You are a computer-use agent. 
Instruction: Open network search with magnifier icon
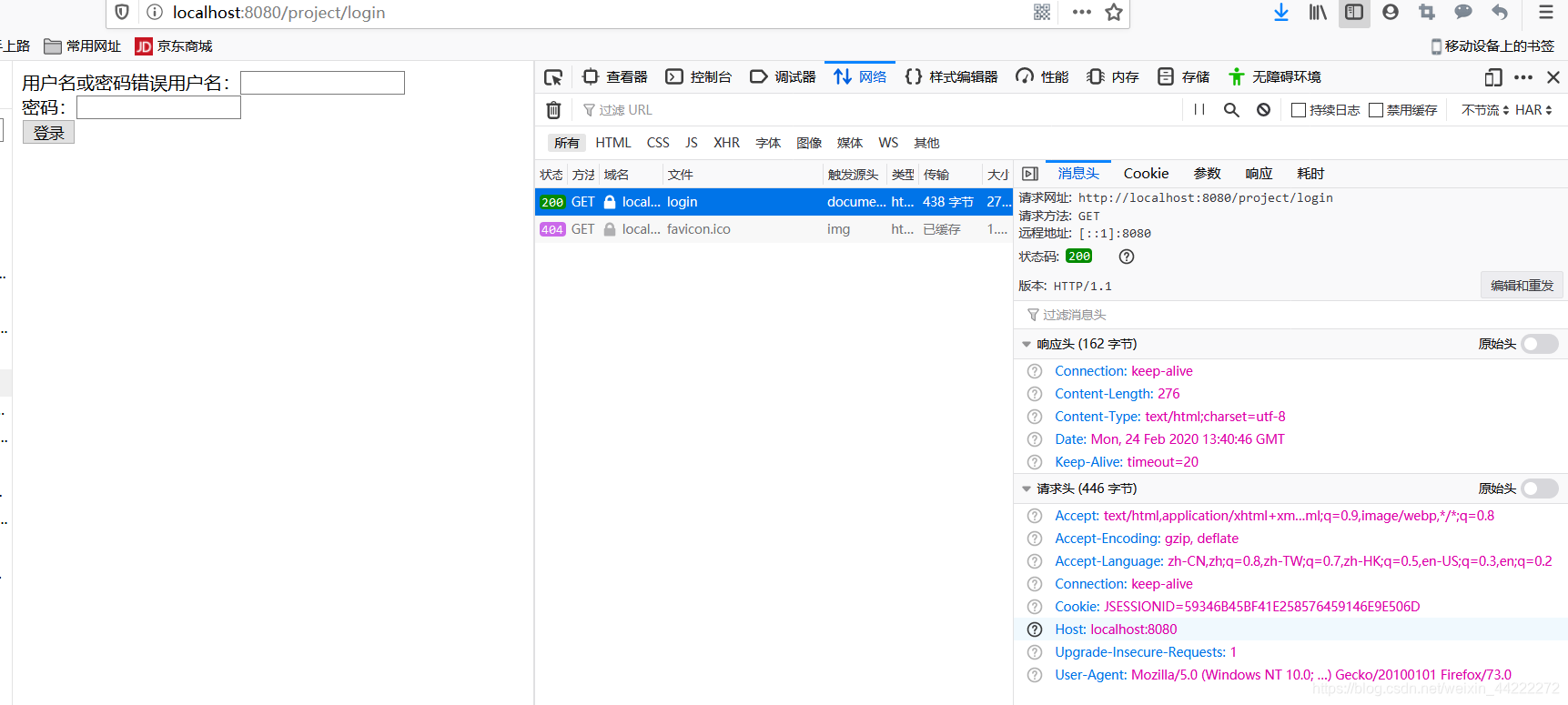pos(1231,110)
